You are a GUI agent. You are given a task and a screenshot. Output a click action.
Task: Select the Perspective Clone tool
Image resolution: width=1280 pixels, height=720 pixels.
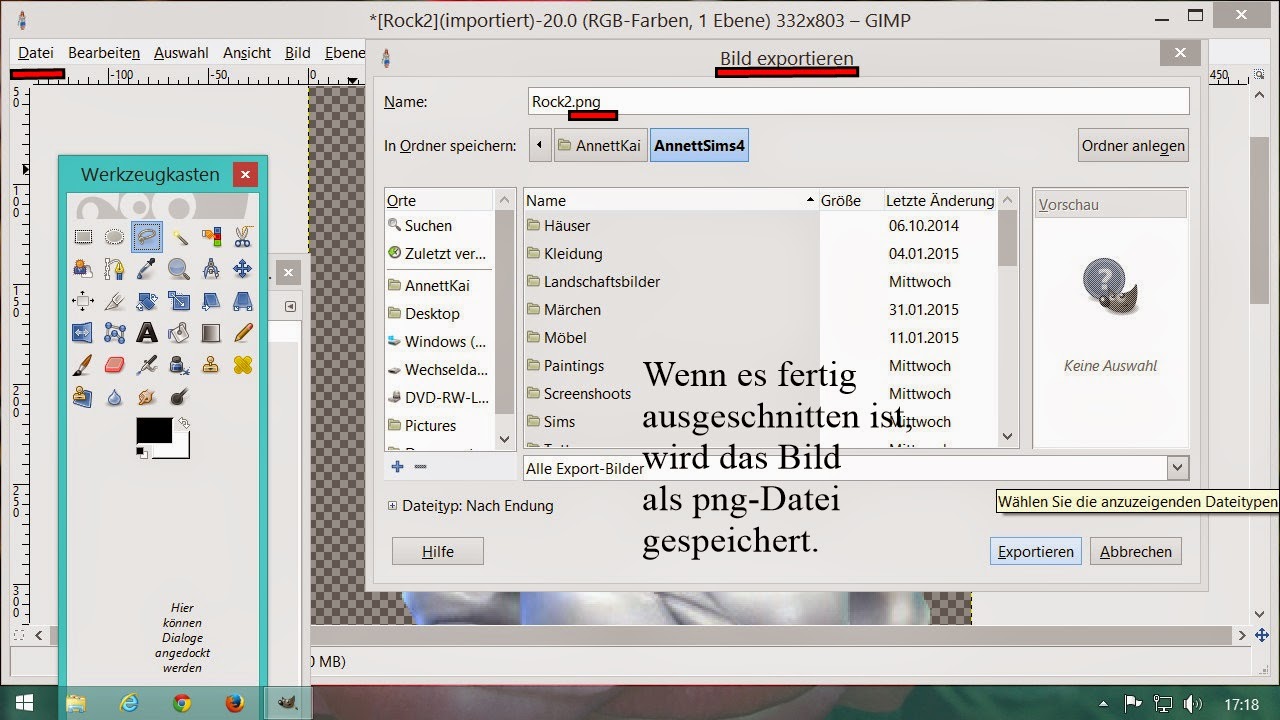click(x=83, y=397)
